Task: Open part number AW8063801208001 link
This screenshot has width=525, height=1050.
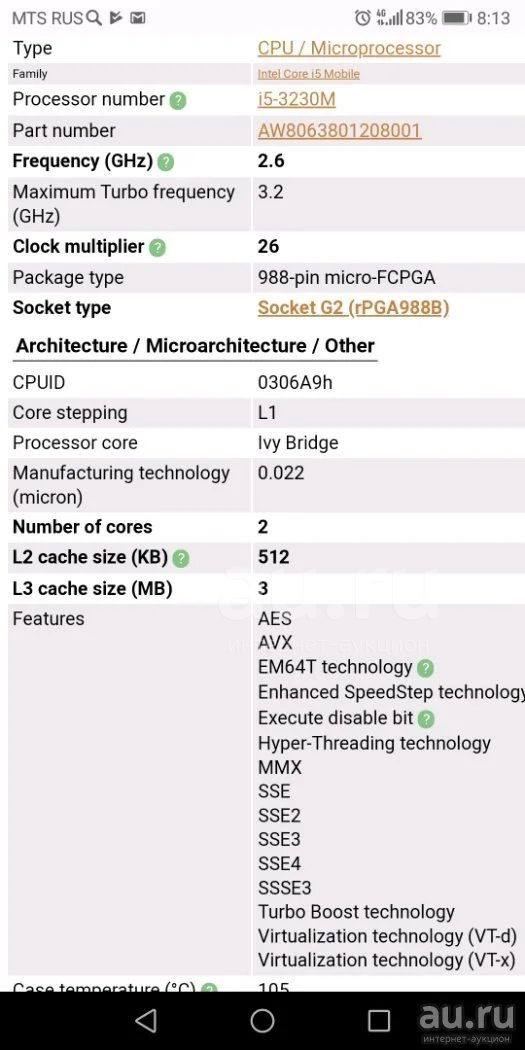Action: coord(340,131)
